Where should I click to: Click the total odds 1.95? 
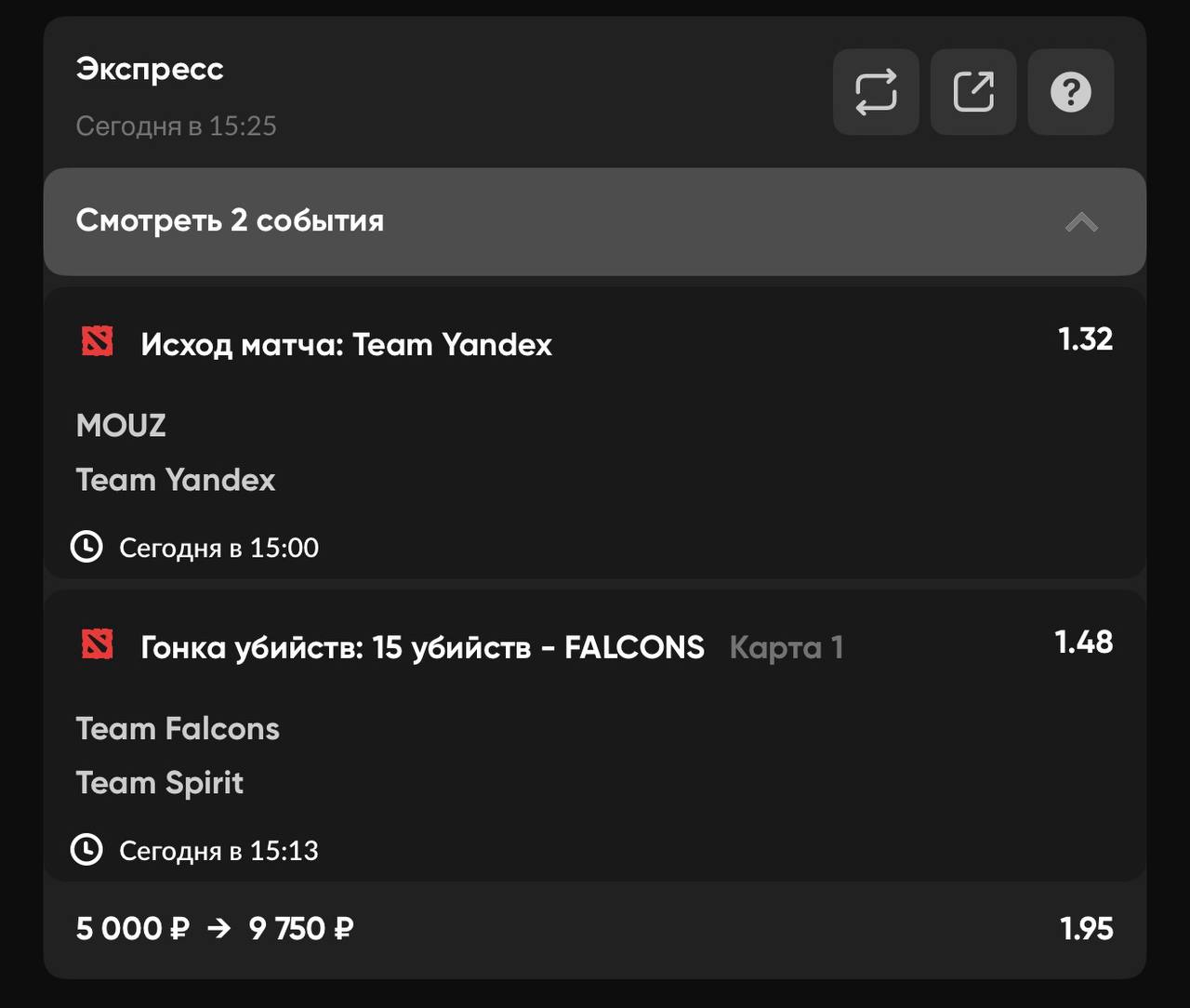[1086, 929]
